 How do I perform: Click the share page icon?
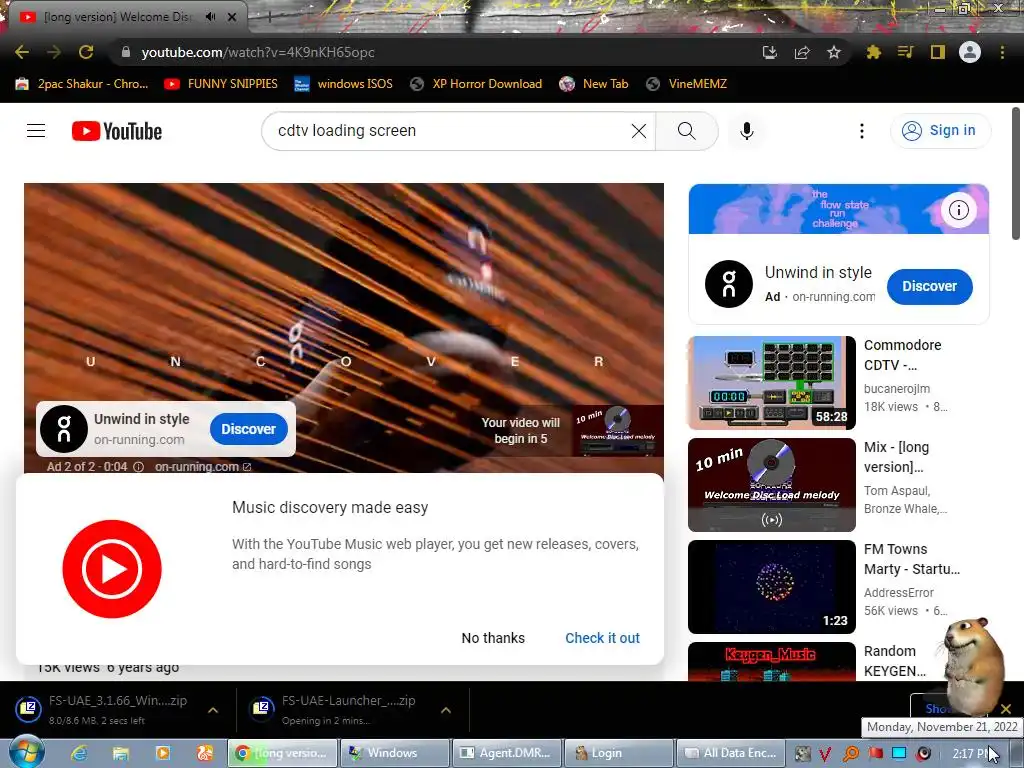pyautogui.click(x=802, y=52)
